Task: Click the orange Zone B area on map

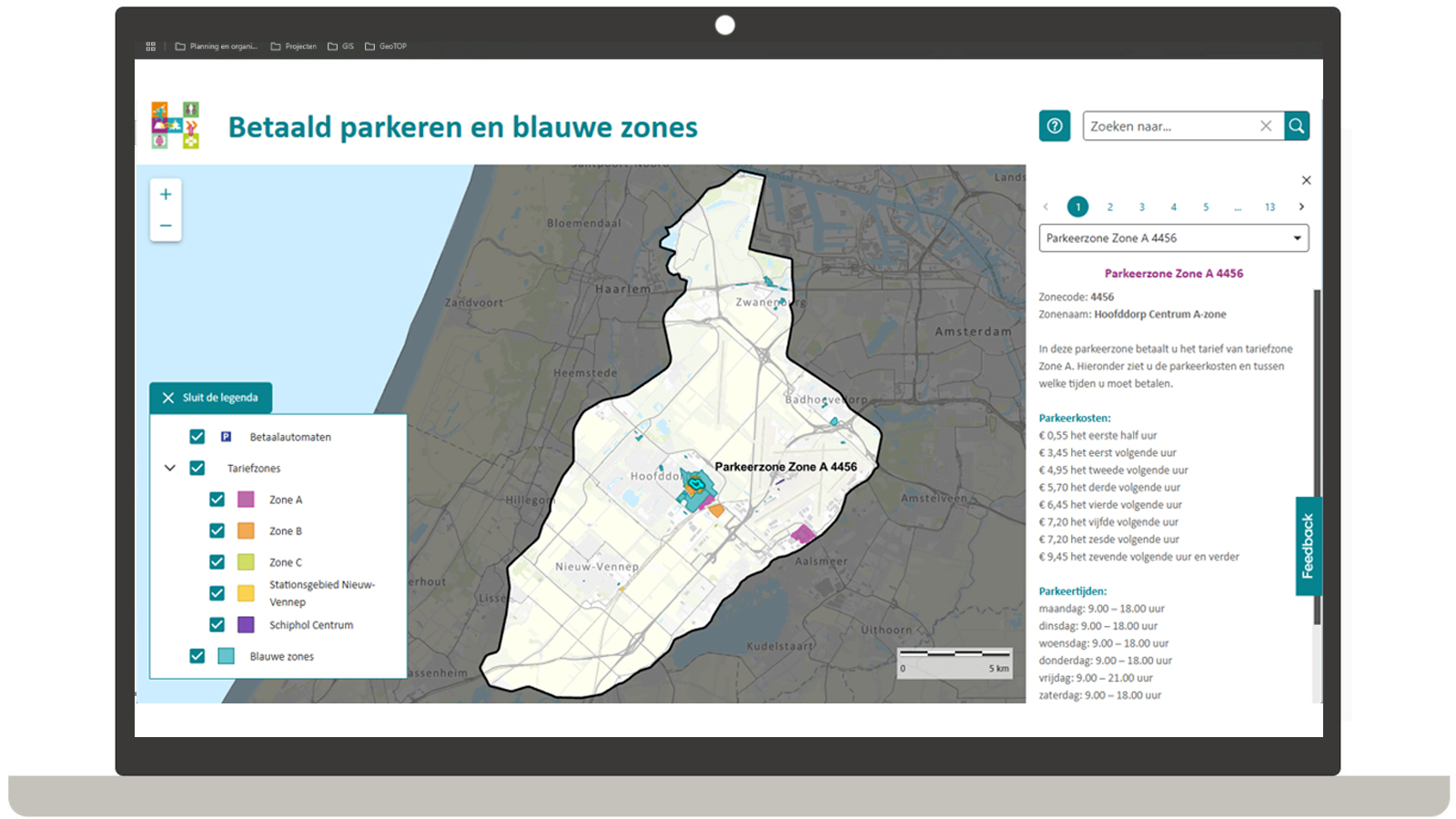Action: coord(717,511)
